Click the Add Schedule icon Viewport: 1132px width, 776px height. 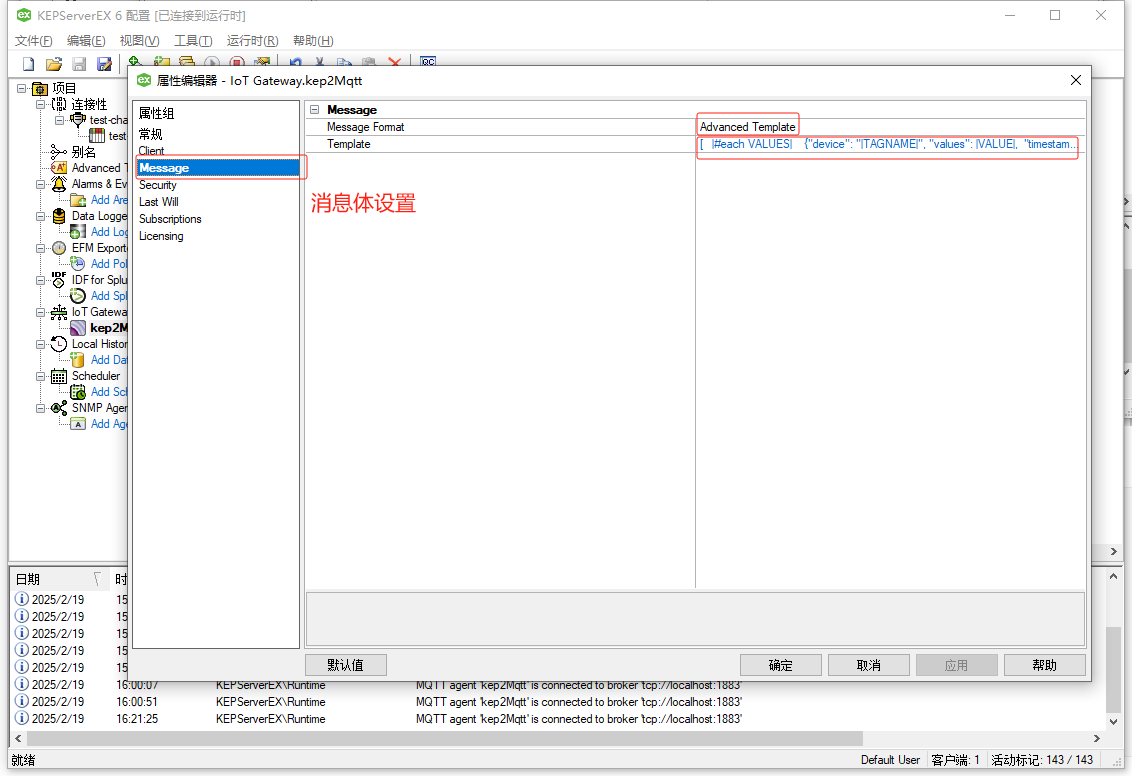78,391
